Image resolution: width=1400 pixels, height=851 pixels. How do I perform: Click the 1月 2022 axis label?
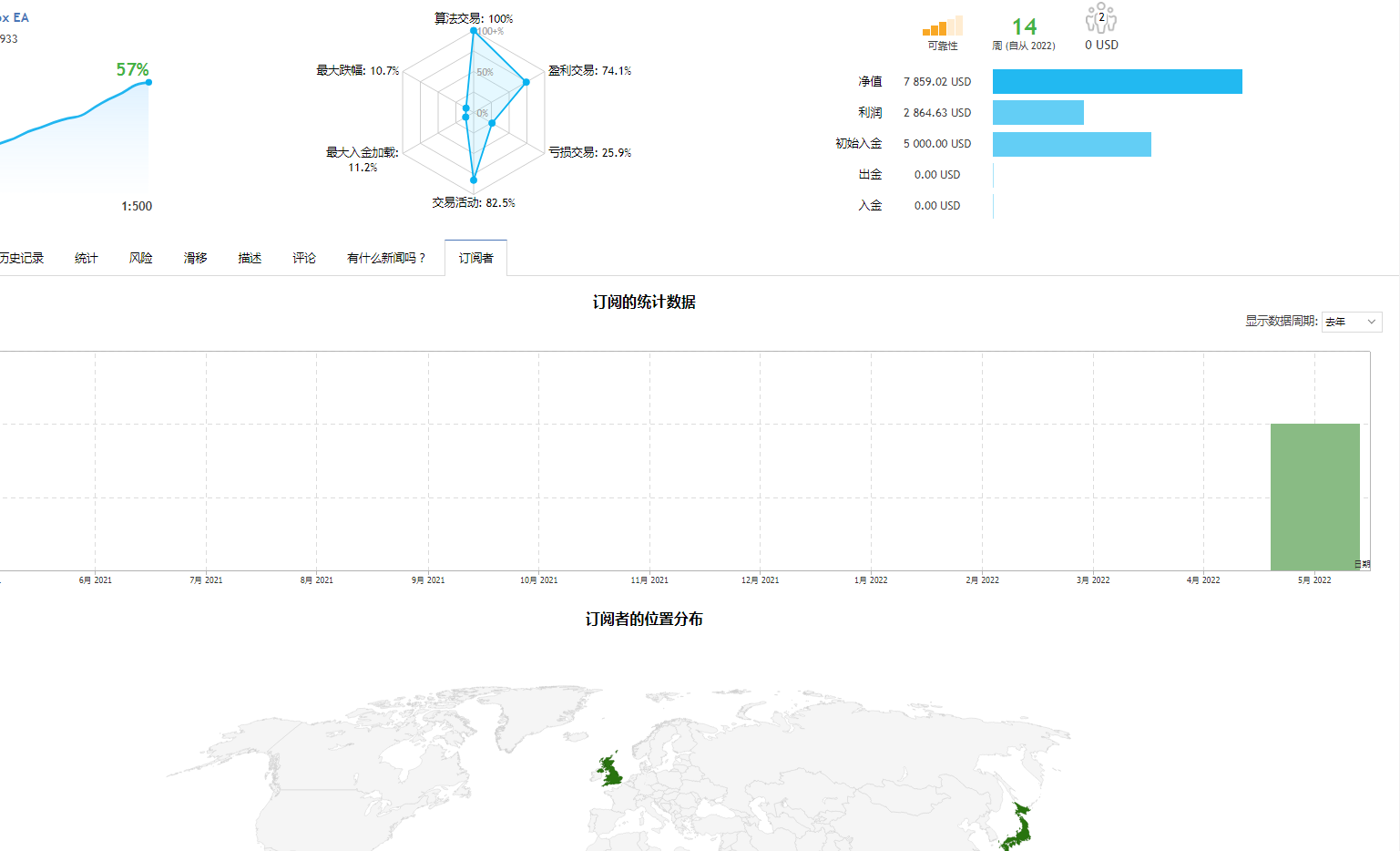point(871,580)
